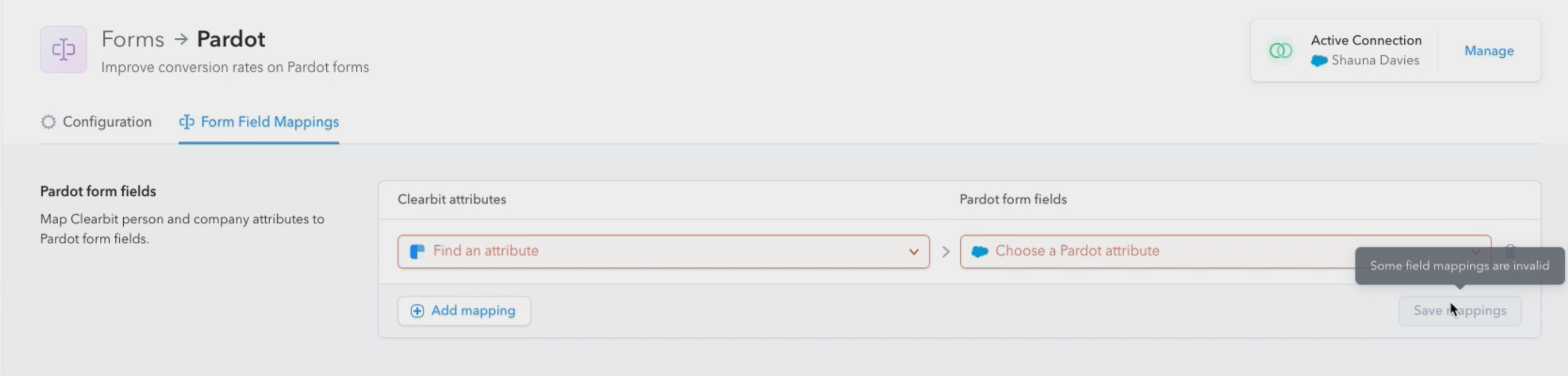1568x376 pixels.
Task: Click the Clearbit logo in attribute field
Action: (x=418, y=251)
